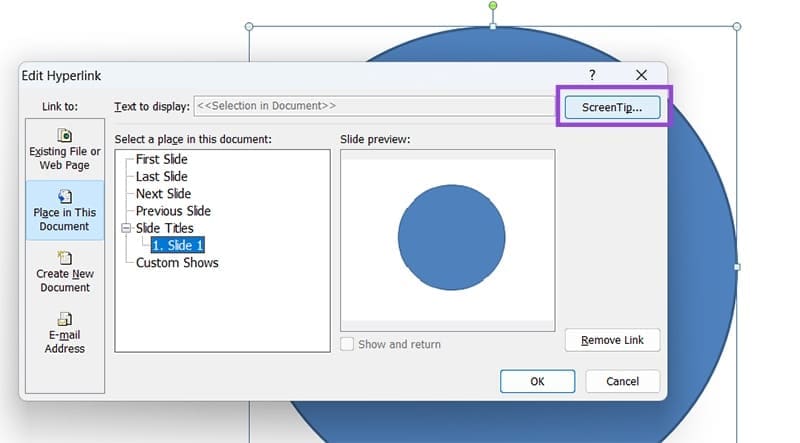800x443 pixels.
Task: Confirm with the OK button
Action: point(537,381)
